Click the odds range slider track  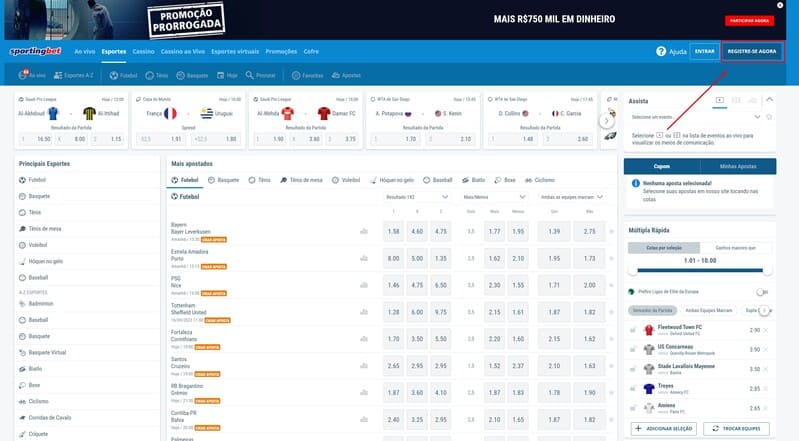700,271
